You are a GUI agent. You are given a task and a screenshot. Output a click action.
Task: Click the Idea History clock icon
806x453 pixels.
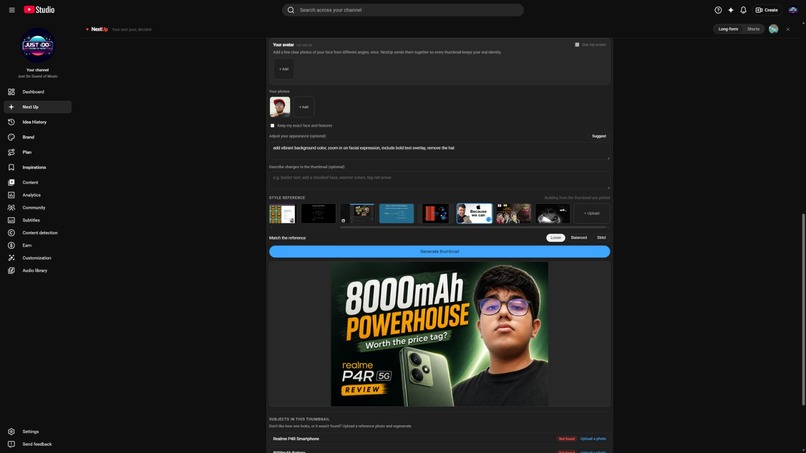pyautogui.click(x=11, y=122)
